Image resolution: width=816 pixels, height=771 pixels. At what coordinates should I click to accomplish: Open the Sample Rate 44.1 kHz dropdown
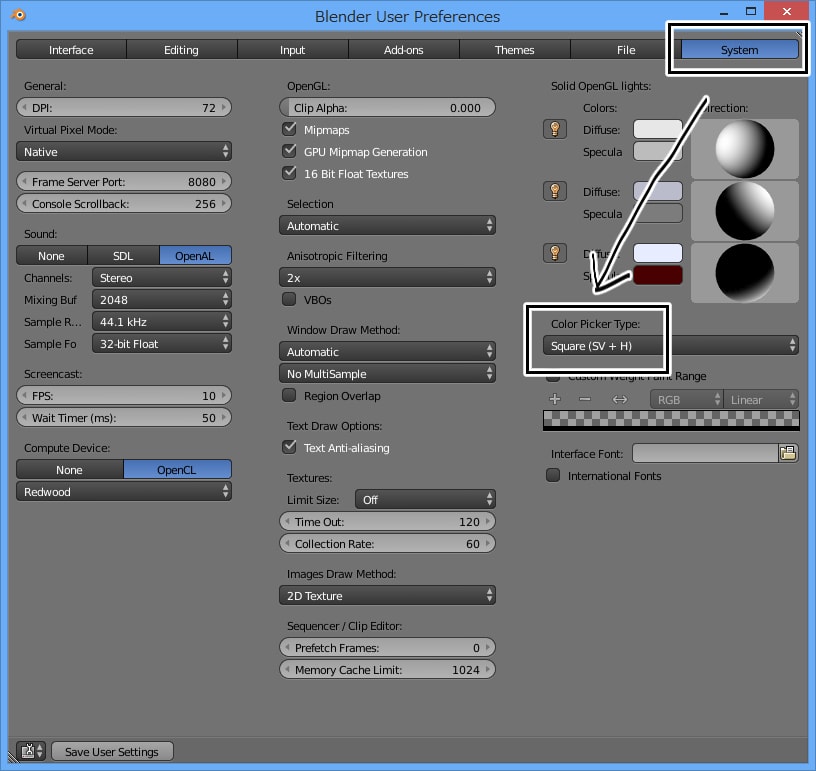click(162, 322)
